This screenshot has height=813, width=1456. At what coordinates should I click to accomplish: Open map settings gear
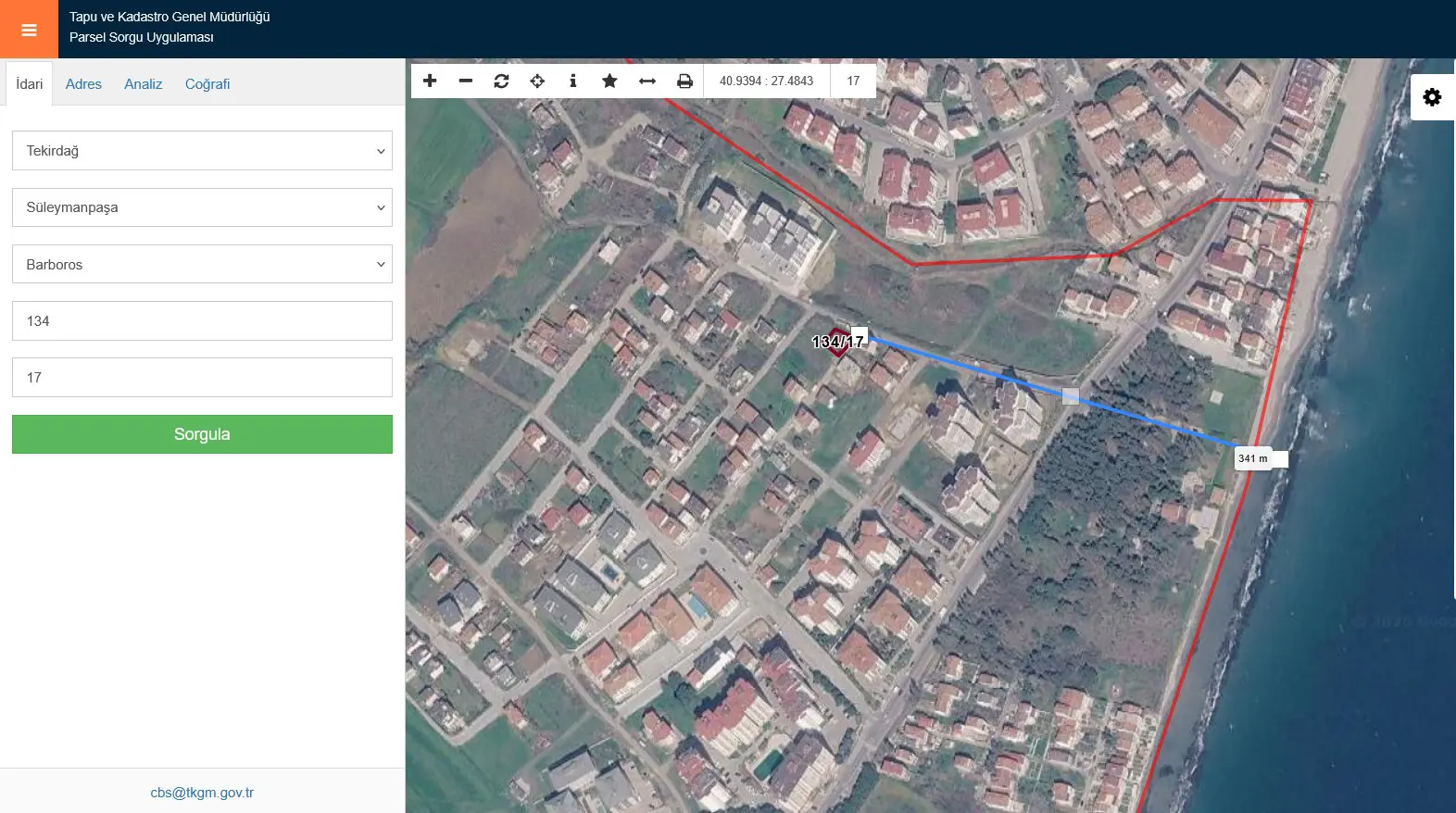pos(1432,97)
